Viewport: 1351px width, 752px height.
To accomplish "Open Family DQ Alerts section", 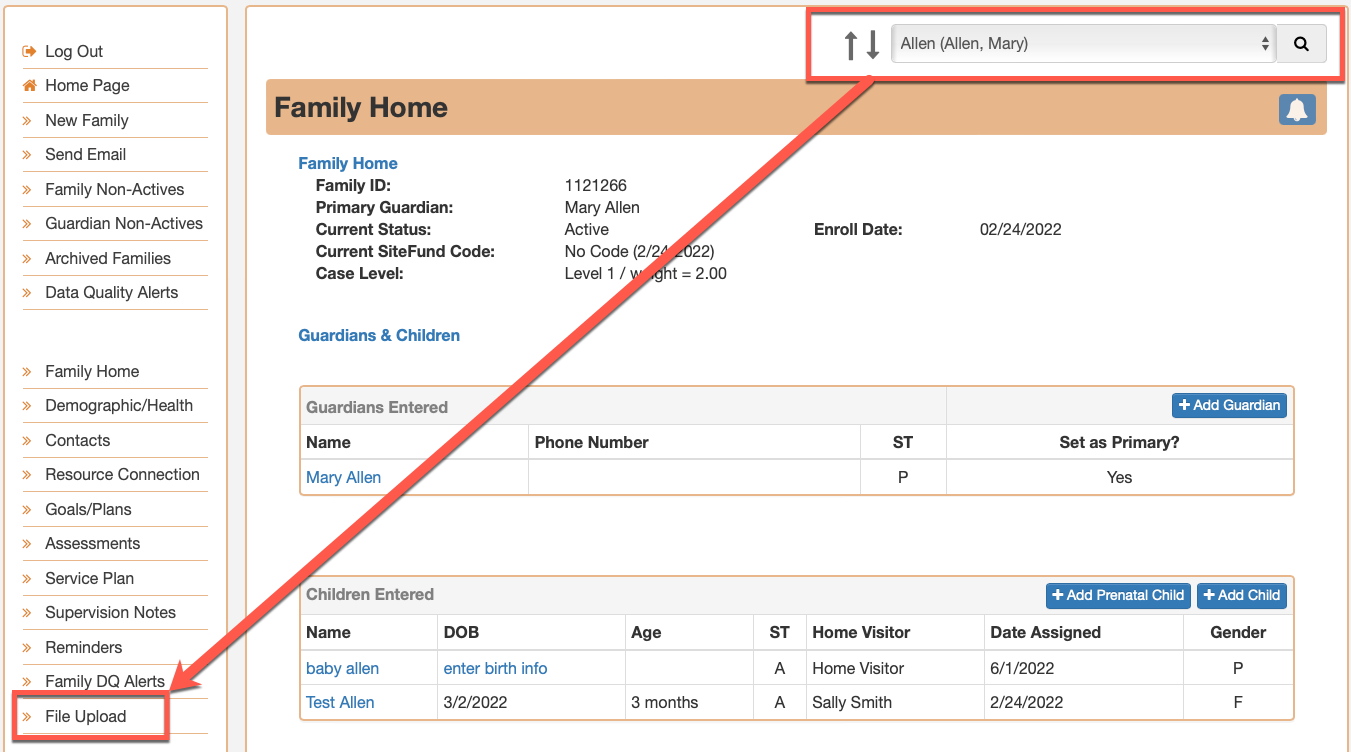I will click(105, 682).
